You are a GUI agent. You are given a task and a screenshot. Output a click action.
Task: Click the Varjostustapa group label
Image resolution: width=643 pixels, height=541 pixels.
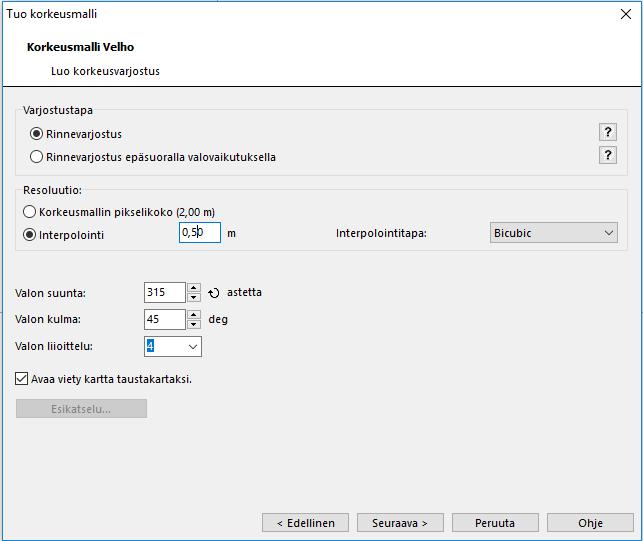coord(58,110)
